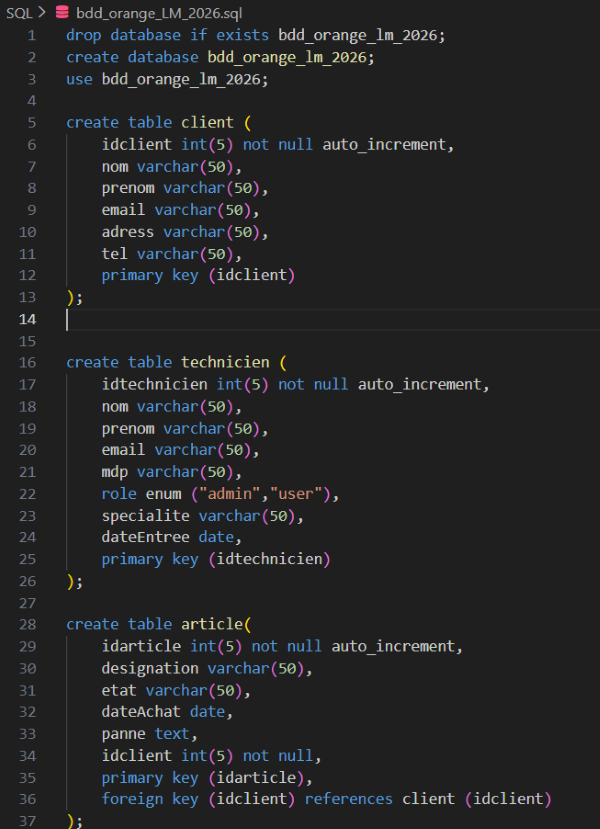This screenshot has width=600, height=829.
Task: Click 'create' on line 2
Action: coord(93,57)
